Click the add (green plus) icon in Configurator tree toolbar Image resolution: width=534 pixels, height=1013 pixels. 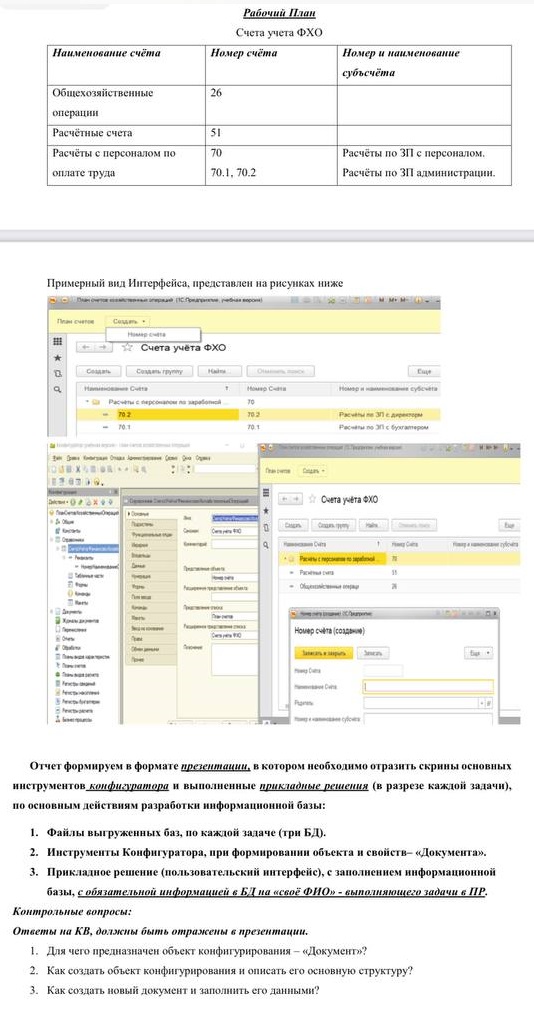click(x=72, y=502)
